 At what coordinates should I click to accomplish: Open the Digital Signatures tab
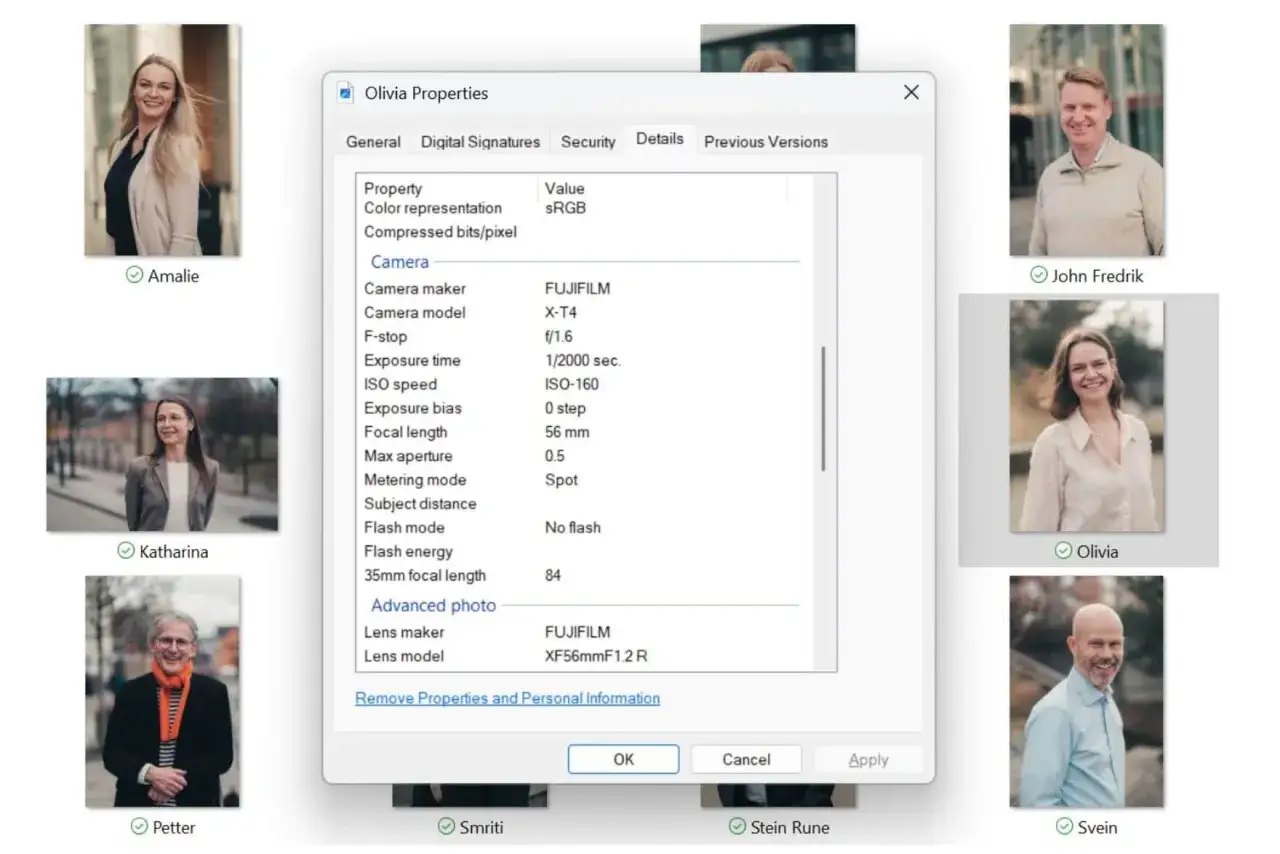480,142
